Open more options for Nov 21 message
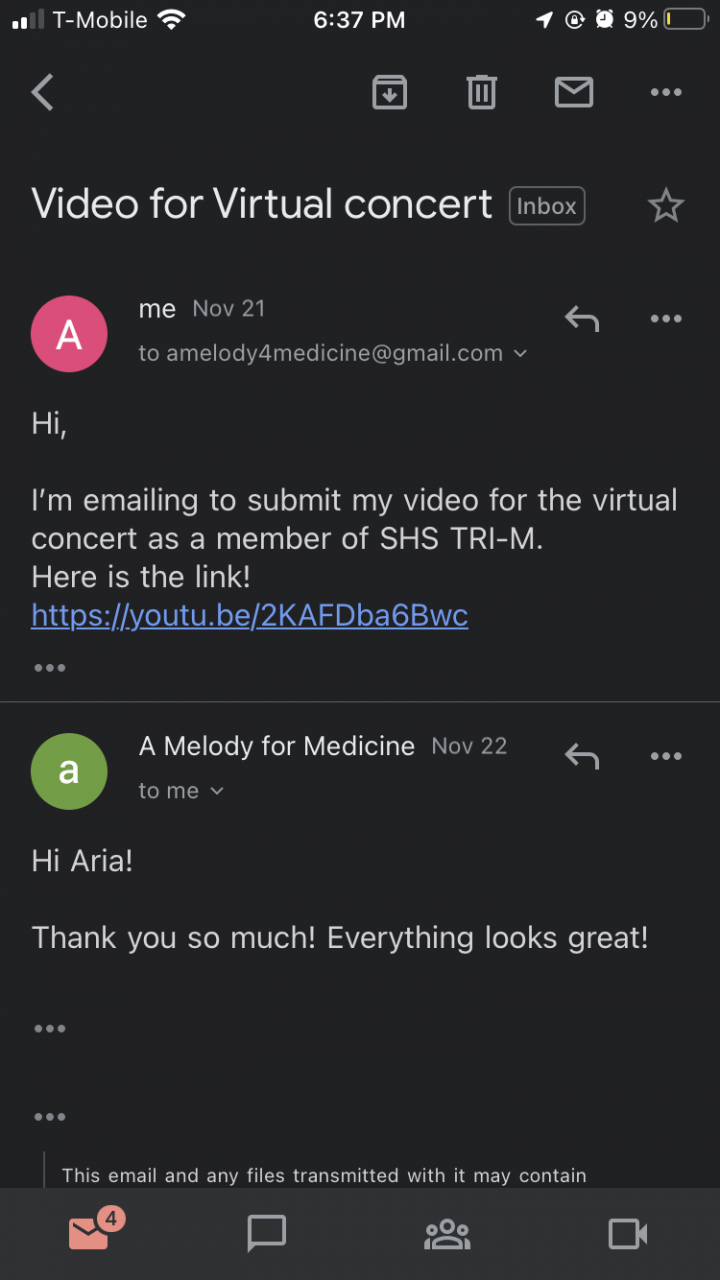 click(665, 319)
